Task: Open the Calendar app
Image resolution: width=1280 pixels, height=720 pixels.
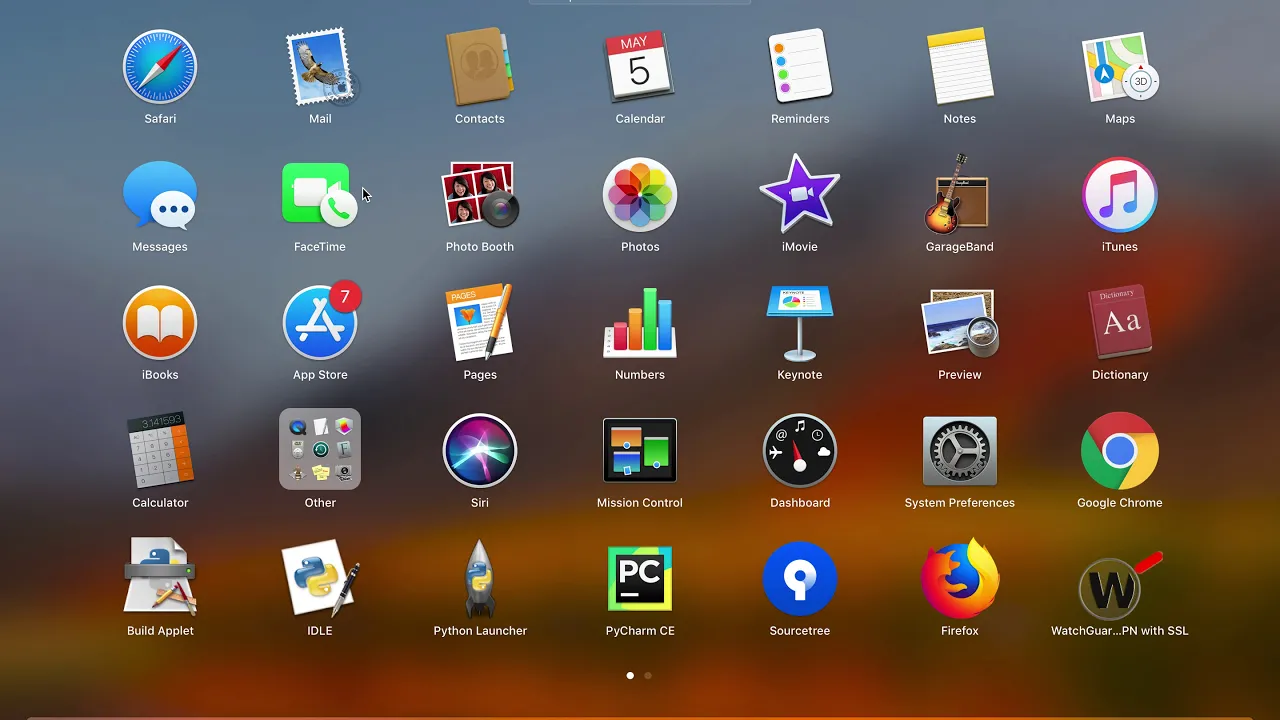Action: (640, 67)
